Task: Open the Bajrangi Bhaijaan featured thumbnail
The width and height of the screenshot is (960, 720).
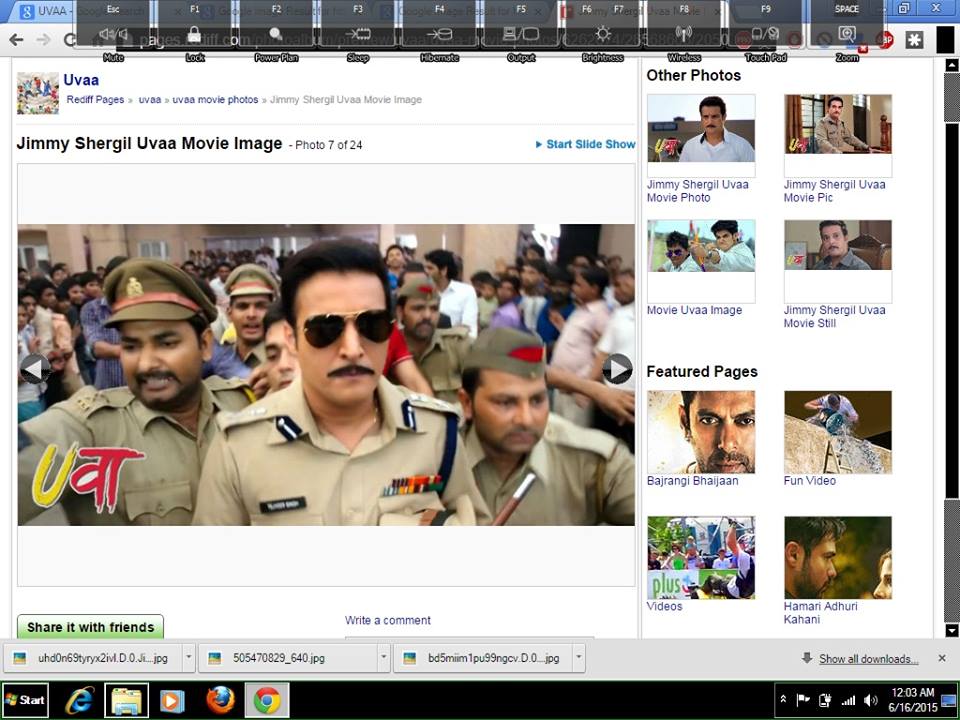Action: [700, 432]
